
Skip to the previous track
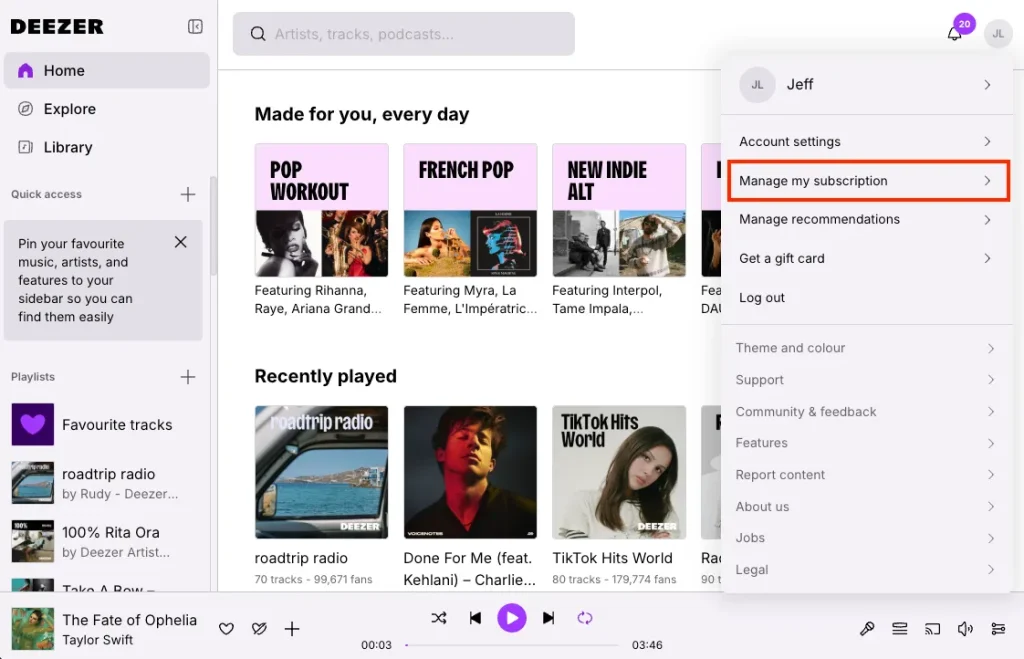(x=475, y=618)
